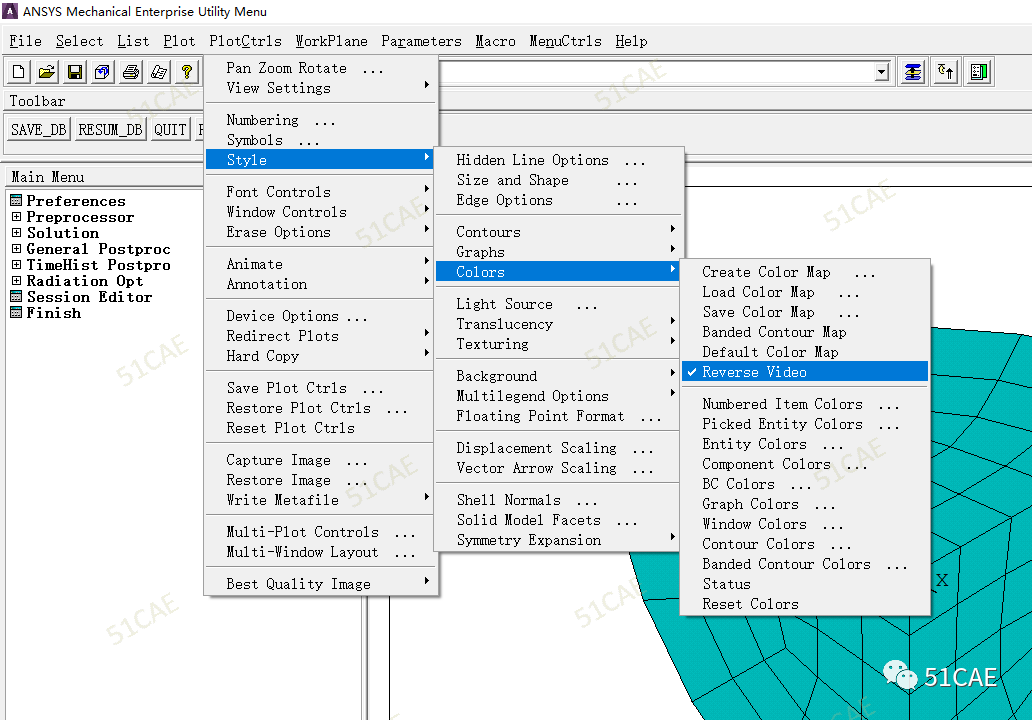Choose Banded Contour Map entry
This screenshot has width=1032, height=720.
click(804, 332)
